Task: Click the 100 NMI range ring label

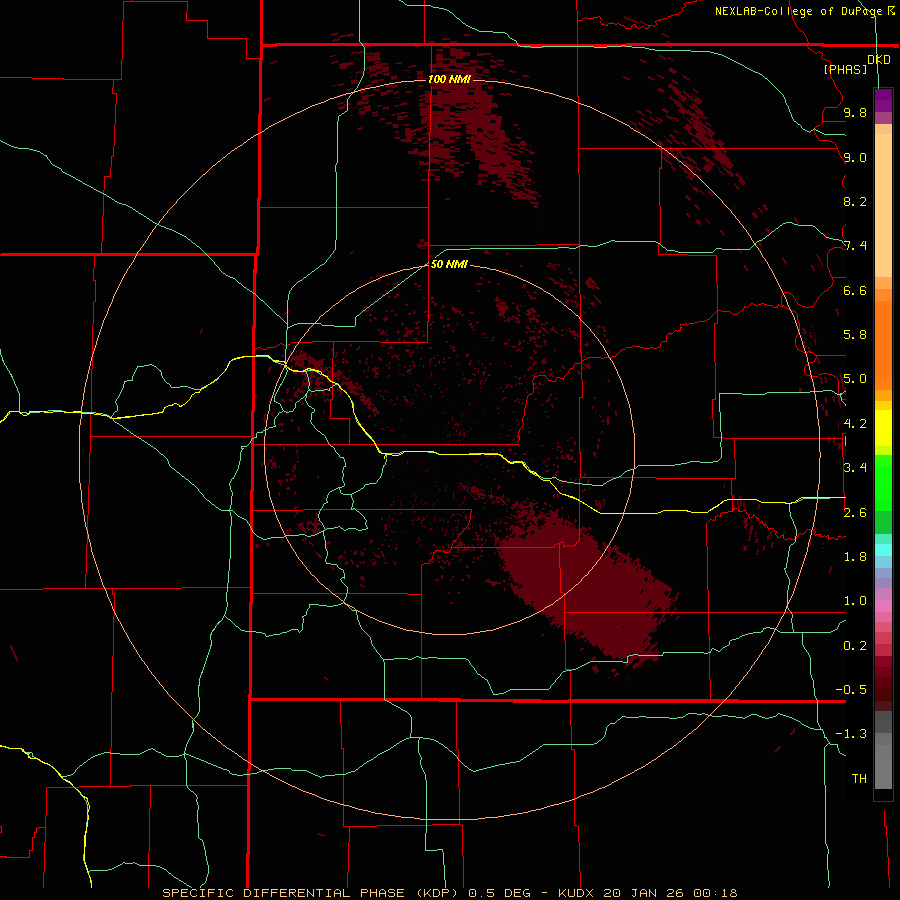Action: click(449, 79)
